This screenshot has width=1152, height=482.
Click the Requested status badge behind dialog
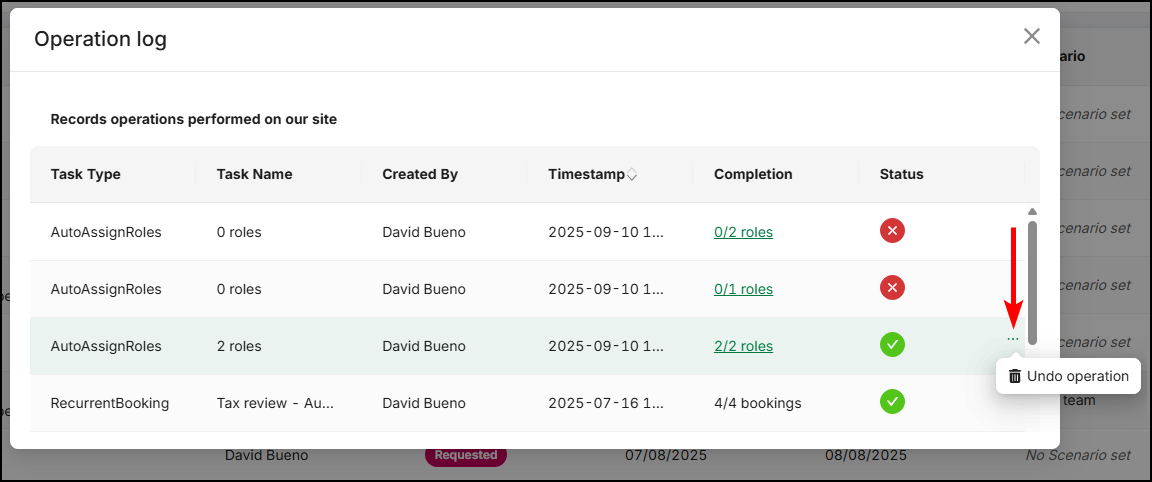click(x=466, y=455)
